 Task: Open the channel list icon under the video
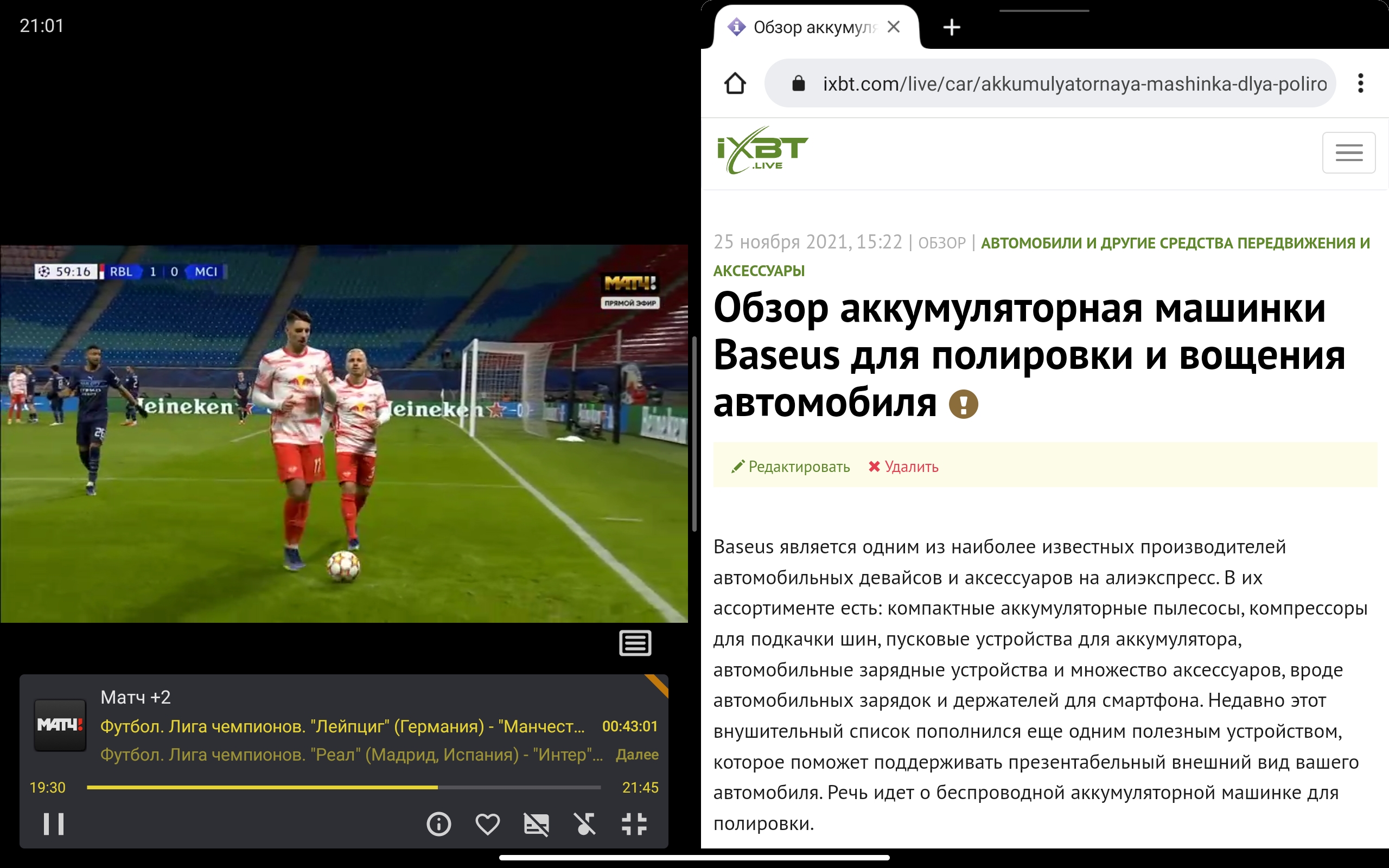pyautogui.click(x=635, y=643)
